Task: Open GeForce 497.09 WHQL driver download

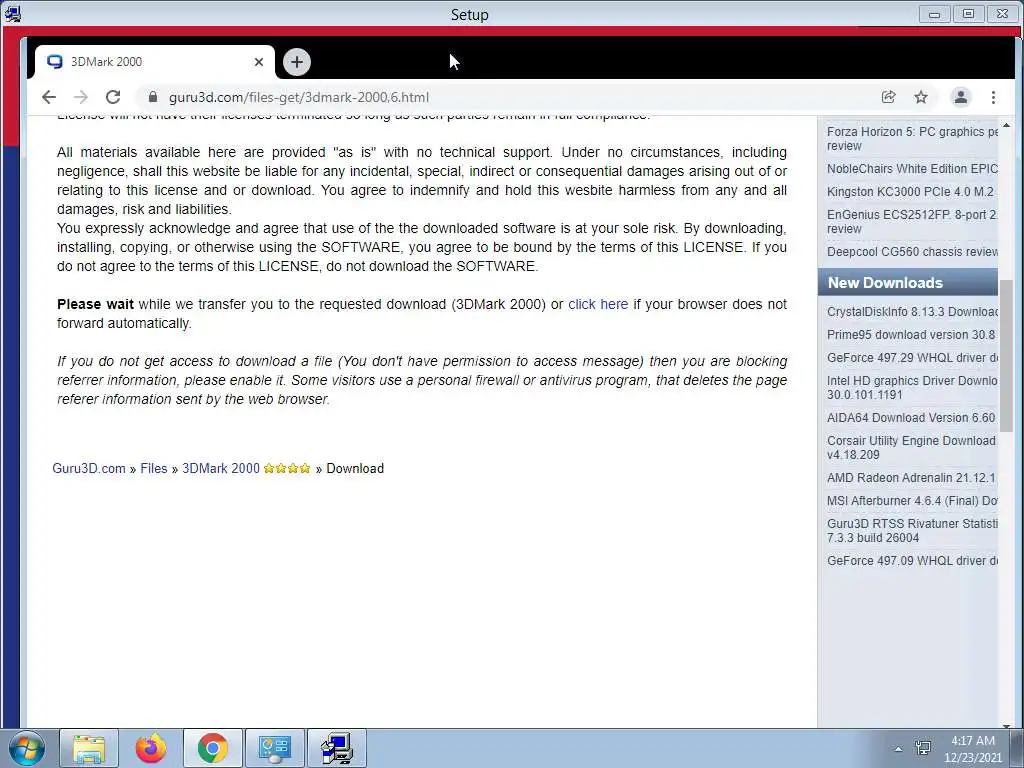Action: (912, 560)
